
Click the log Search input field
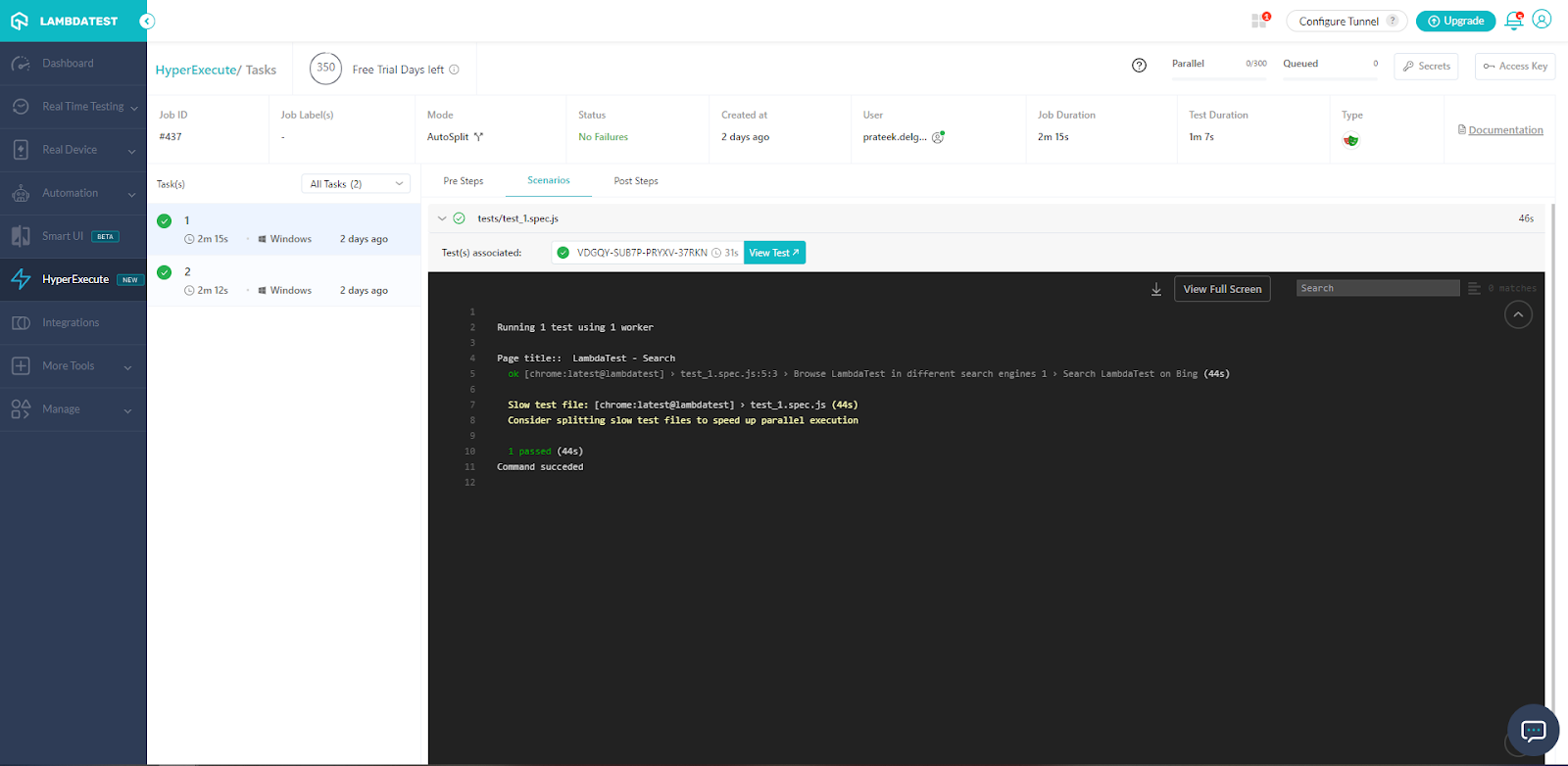click(x=1377, y=288)
